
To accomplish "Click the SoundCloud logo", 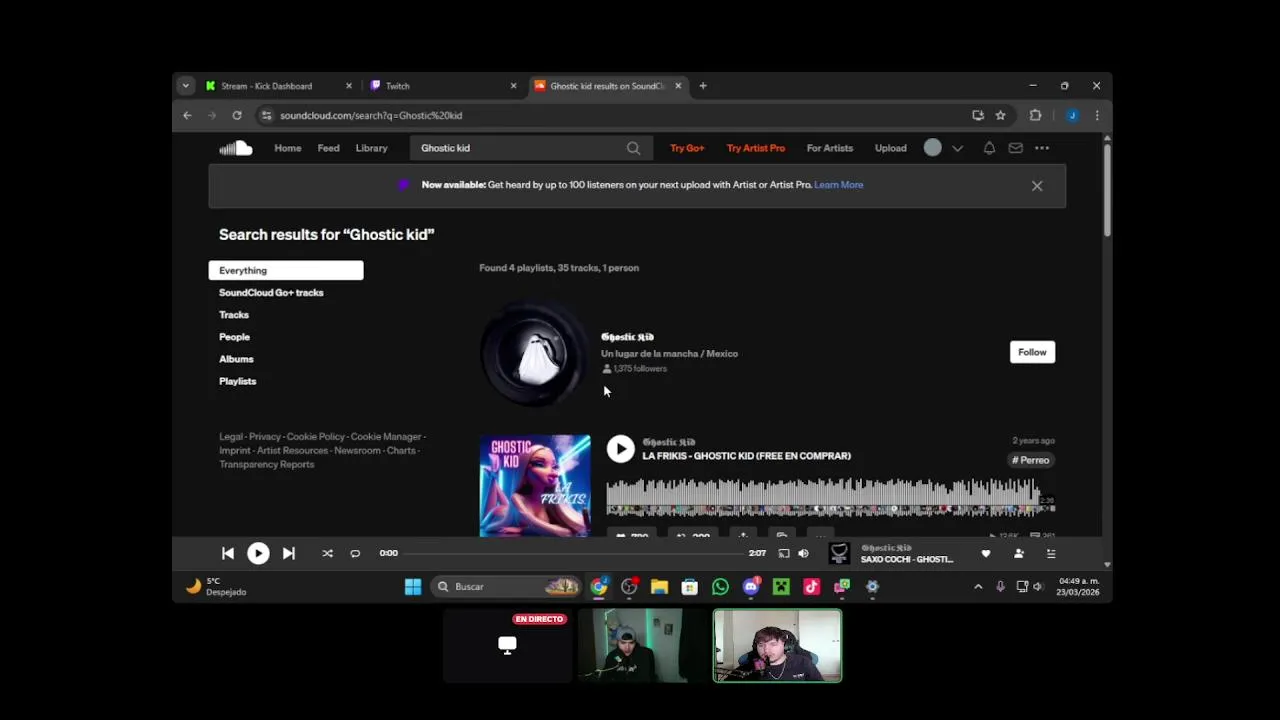I will tap(236, 148).
